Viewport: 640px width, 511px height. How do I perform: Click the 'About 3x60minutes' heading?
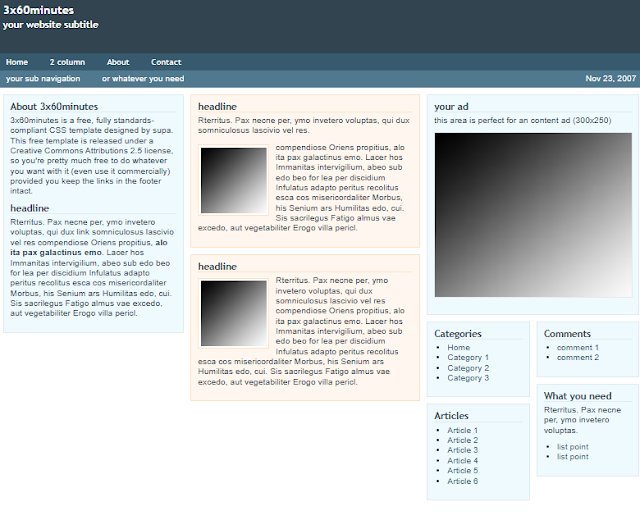[x=54, y=107]
